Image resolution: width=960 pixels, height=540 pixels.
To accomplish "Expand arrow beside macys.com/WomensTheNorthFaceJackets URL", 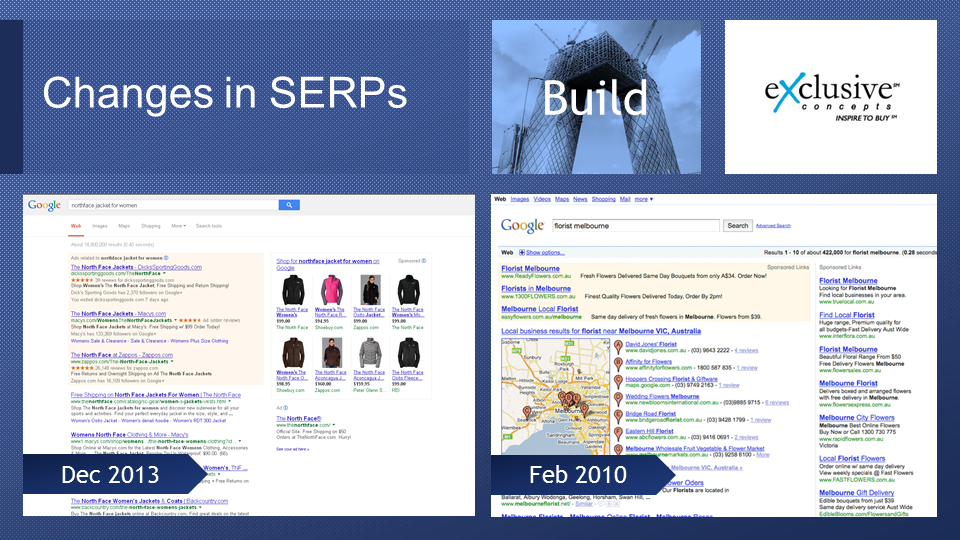I will coord(176,320).
